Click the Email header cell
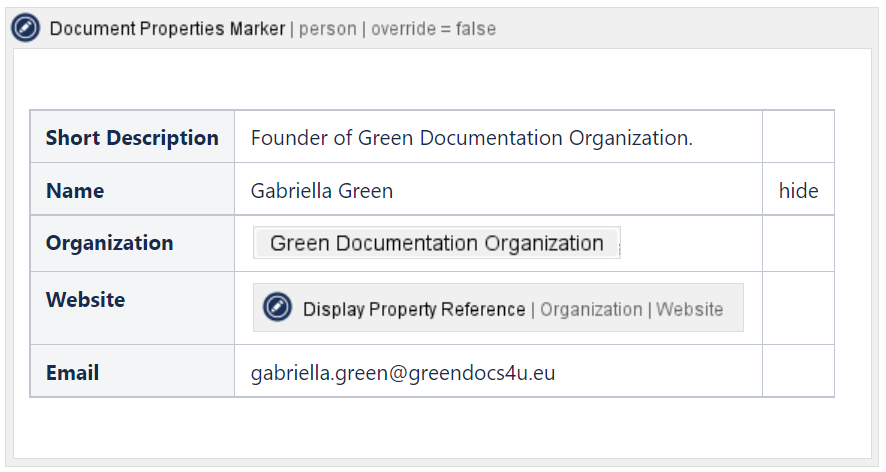The height and width of the screenshot is (472, 886). pyautogui.click(x=72, y=373)
